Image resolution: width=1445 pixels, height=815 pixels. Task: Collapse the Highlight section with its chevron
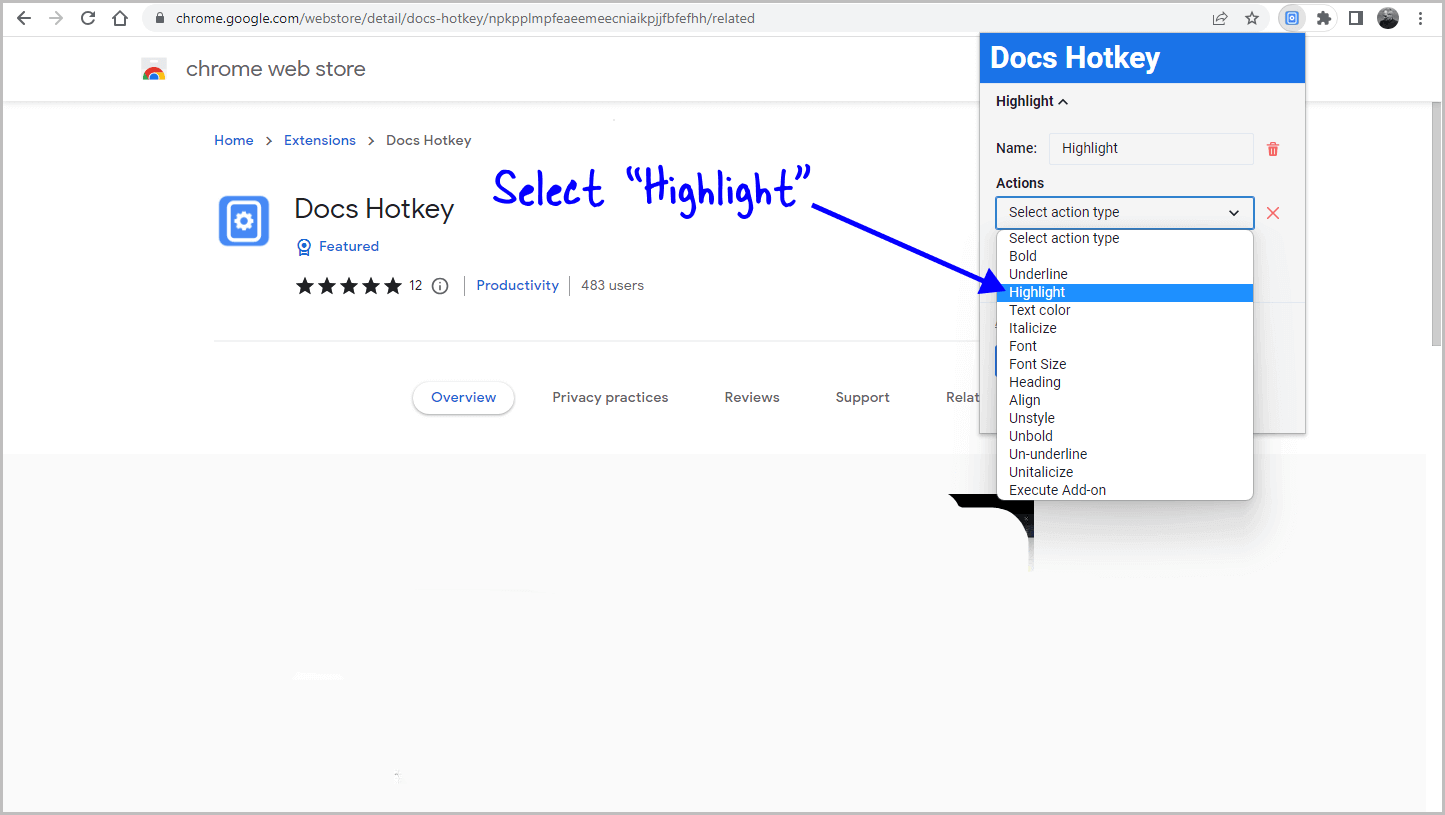(1063, 101)
